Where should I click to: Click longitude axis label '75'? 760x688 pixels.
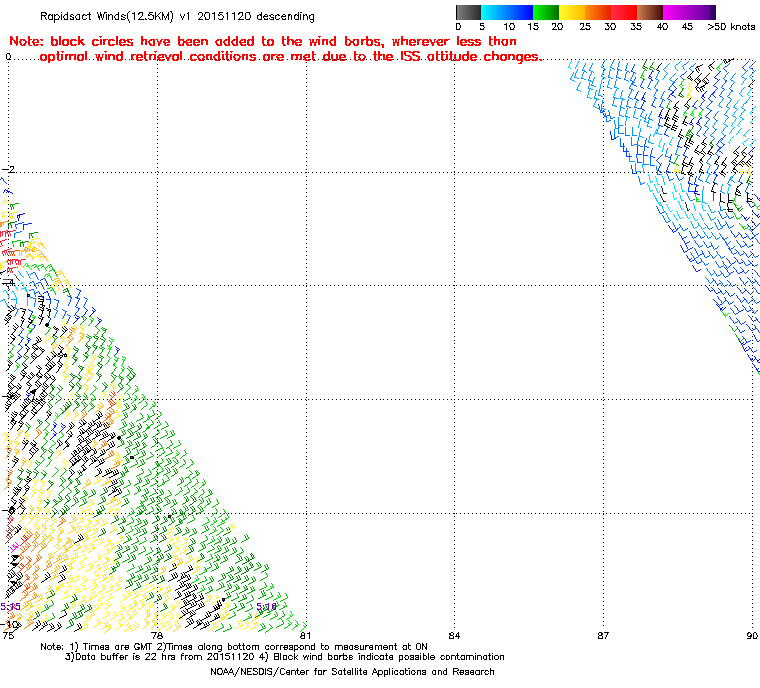coord(8,636)
